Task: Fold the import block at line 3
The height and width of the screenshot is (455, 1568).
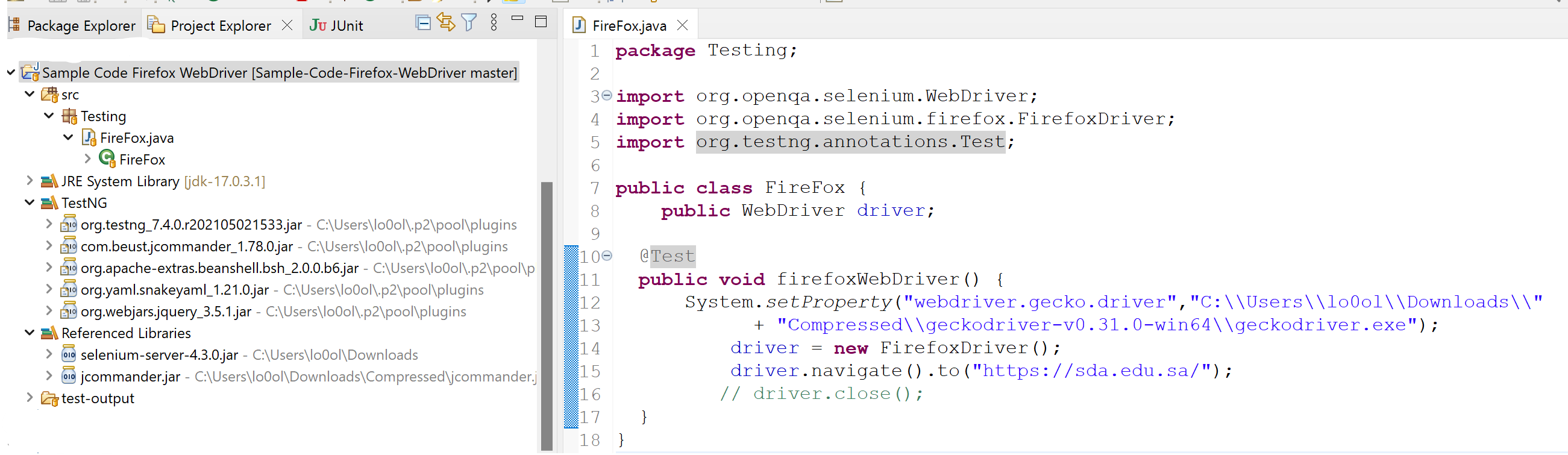Action: click(607, 96)
